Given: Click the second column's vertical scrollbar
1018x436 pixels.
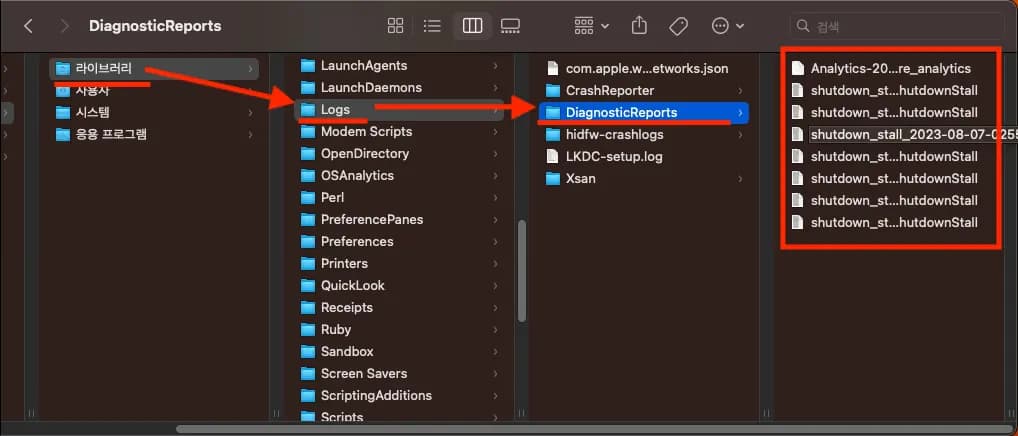Looking at the screenshot, I should 520,270.
